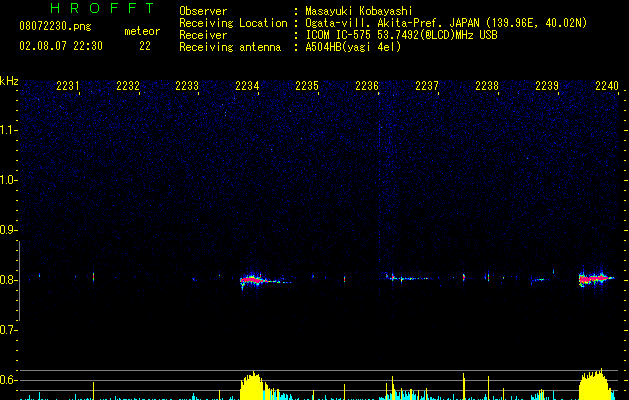Image resolution: width=629 pixels, height=400 pixels.
Task: Click the Receiving antenna label
Action: coord(230,47)
